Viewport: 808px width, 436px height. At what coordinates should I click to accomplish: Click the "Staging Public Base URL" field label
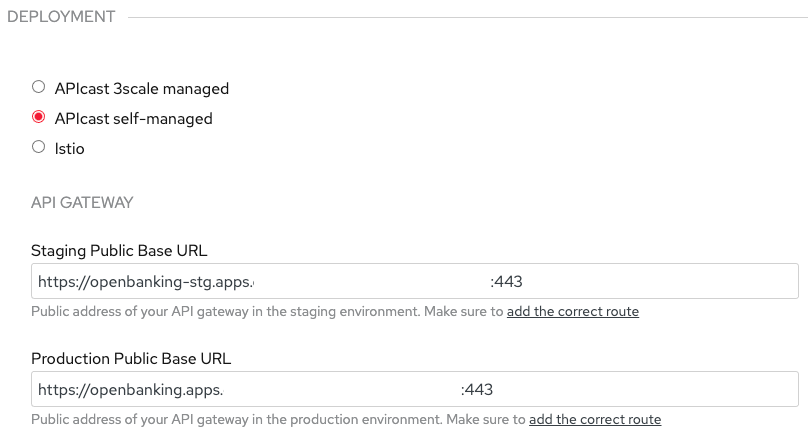click(x=119, y=250)
